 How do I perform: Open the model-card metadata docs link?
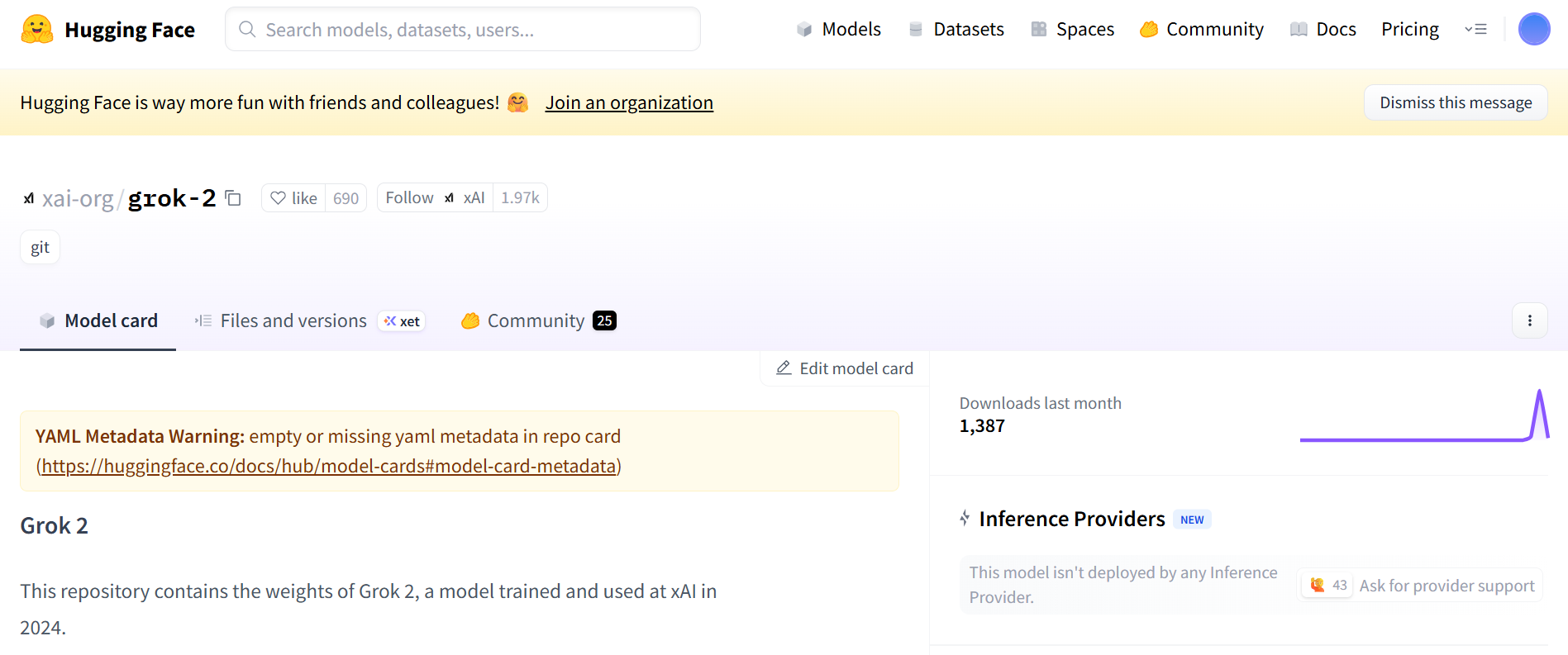click(329, 466)
